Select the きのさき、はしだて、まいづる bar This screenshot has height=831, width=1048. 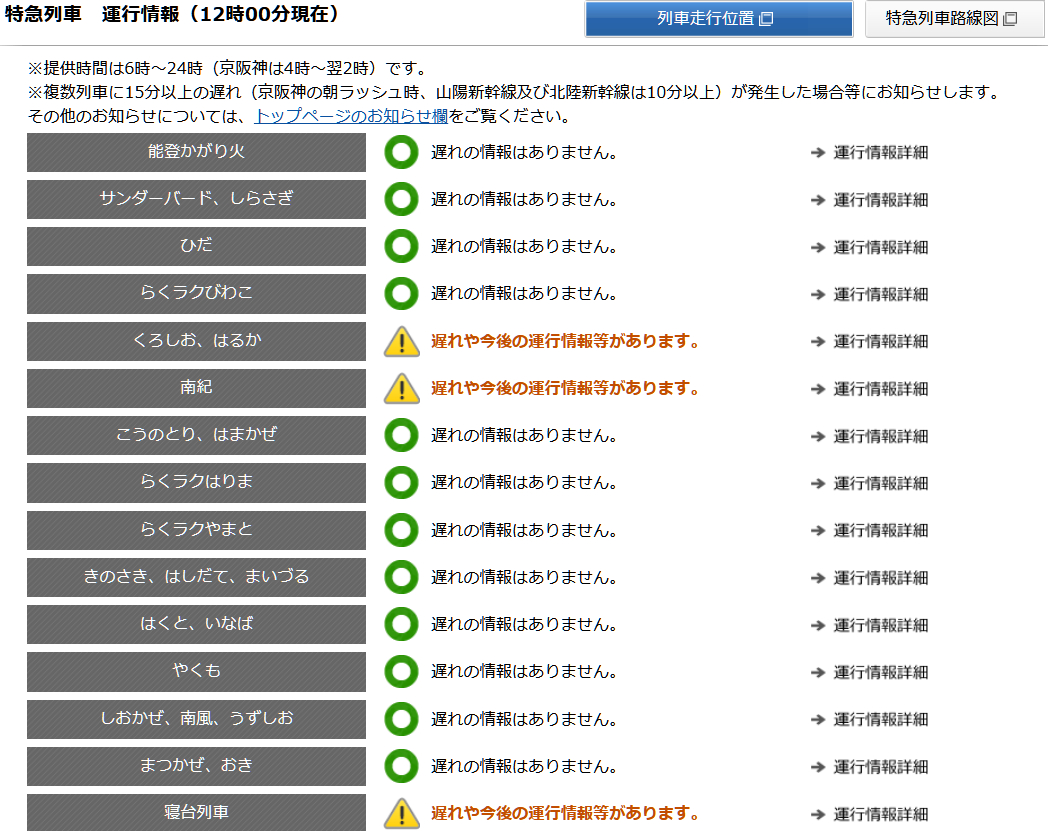[x=196, y=577]
